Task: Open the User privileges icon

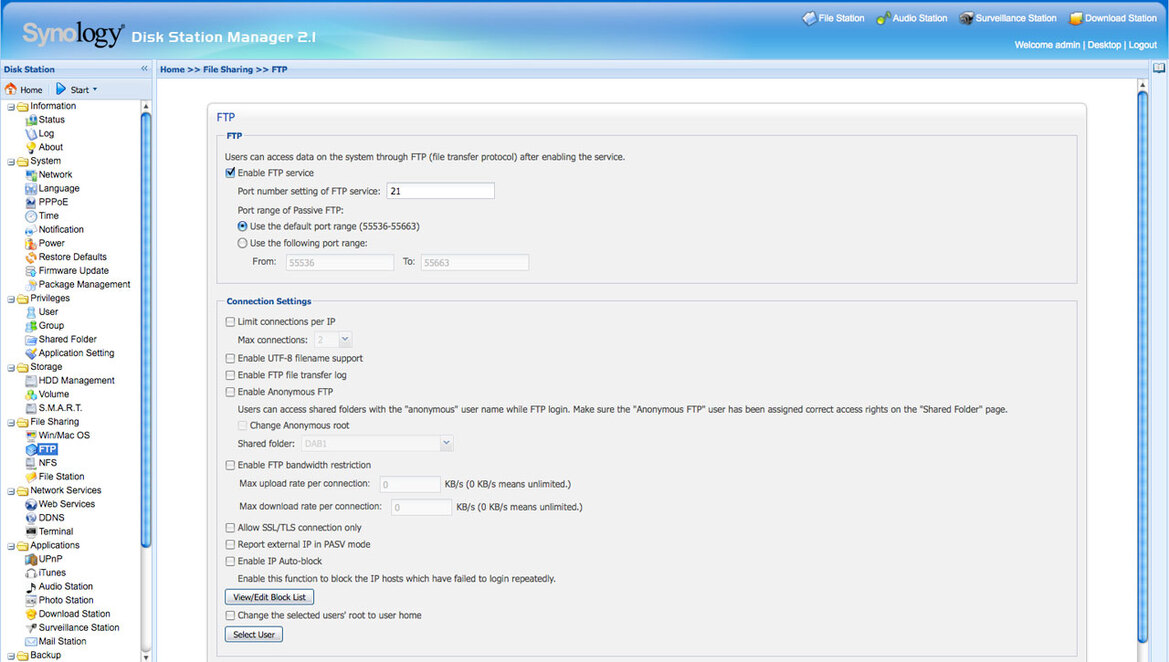Action: click(31, 312)
